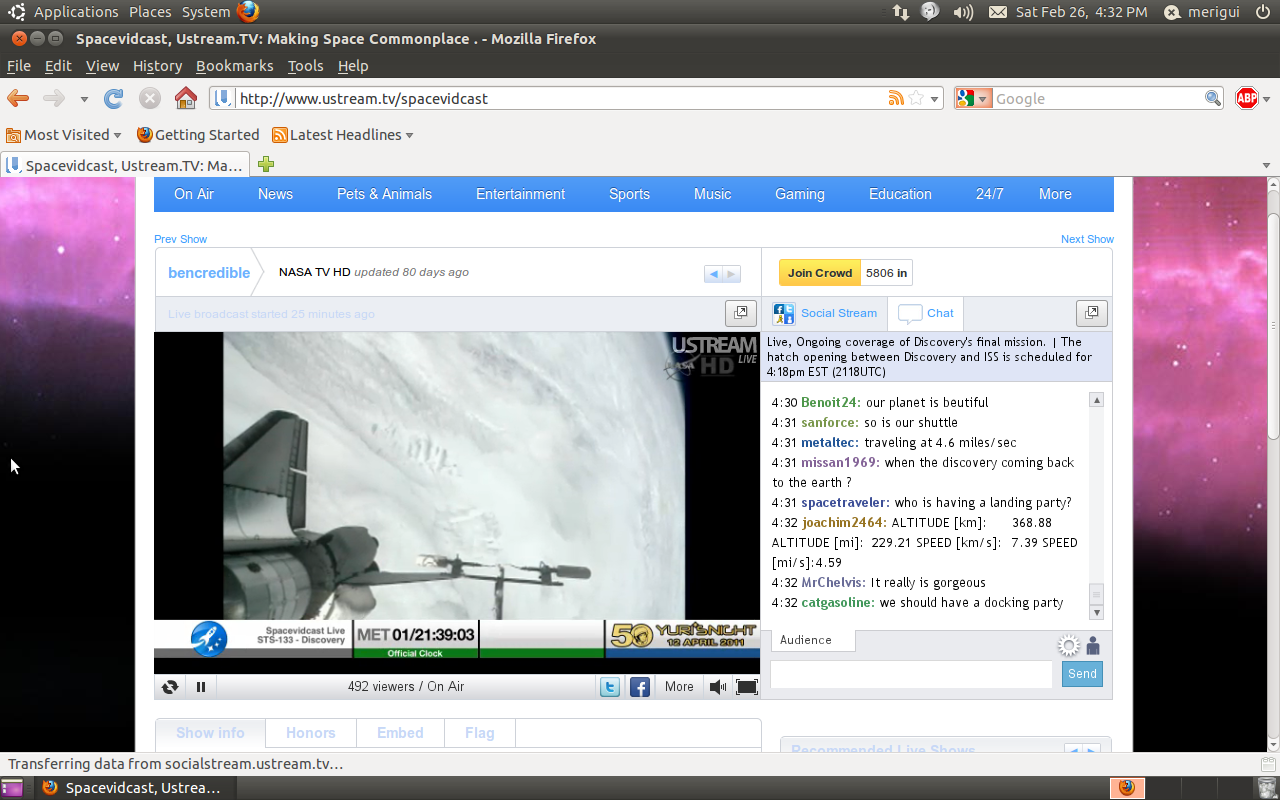Reload the page with the refresh icon

click(114, 98)
